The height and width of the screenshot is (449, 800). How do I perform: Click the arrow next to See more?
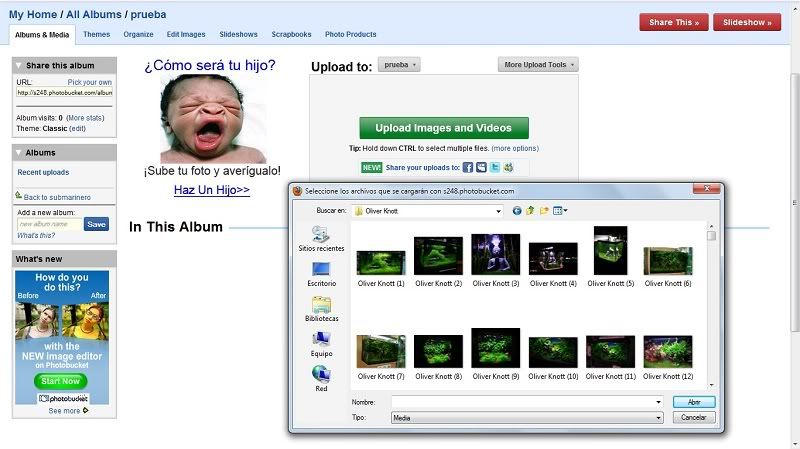point(85,410)
